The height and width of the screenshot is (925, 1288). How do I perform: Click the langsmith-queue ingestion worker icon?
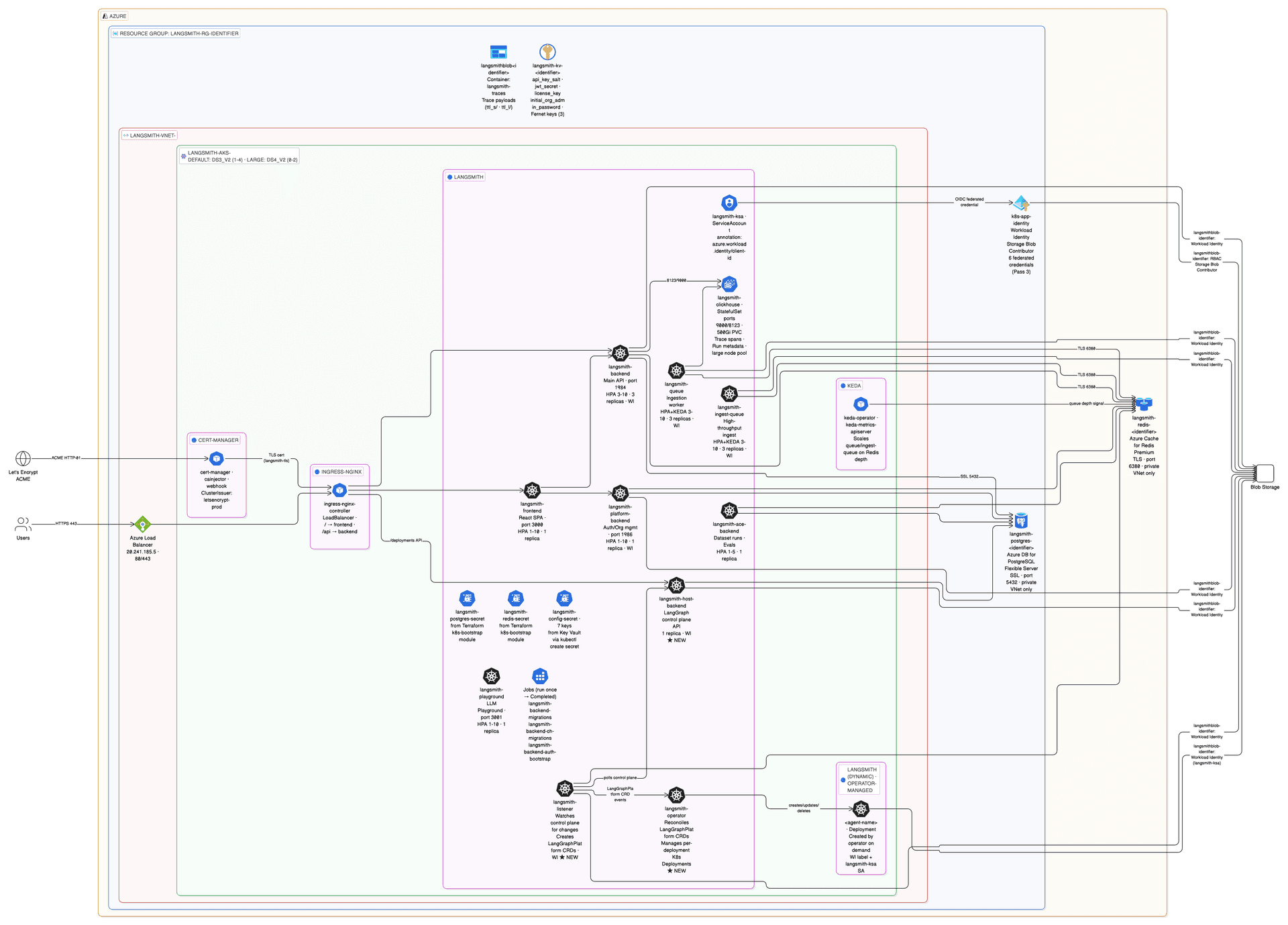click(x=676, y=370)
